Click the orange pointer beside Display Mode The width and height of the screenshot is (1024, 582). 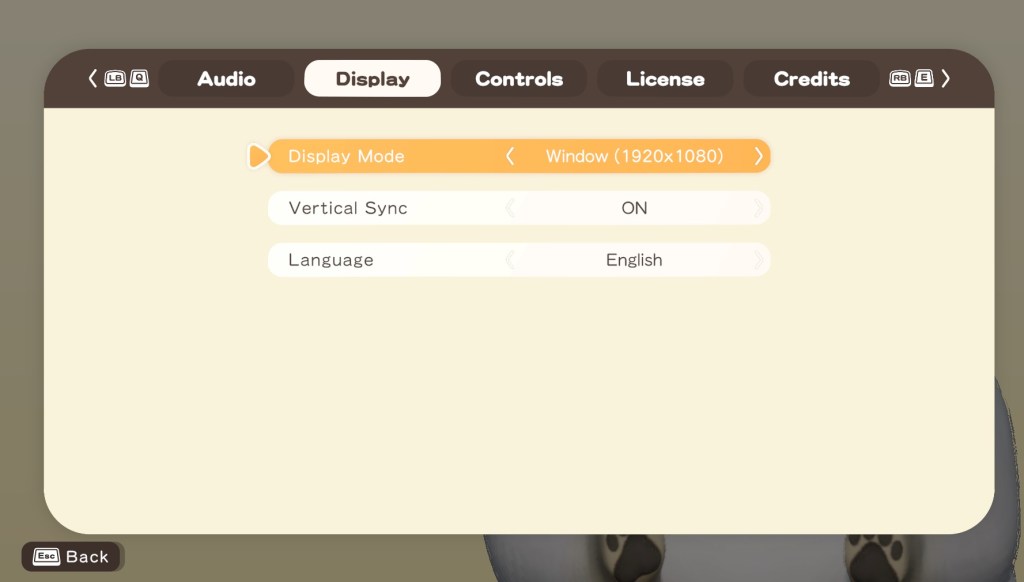[x=258, y=156]
